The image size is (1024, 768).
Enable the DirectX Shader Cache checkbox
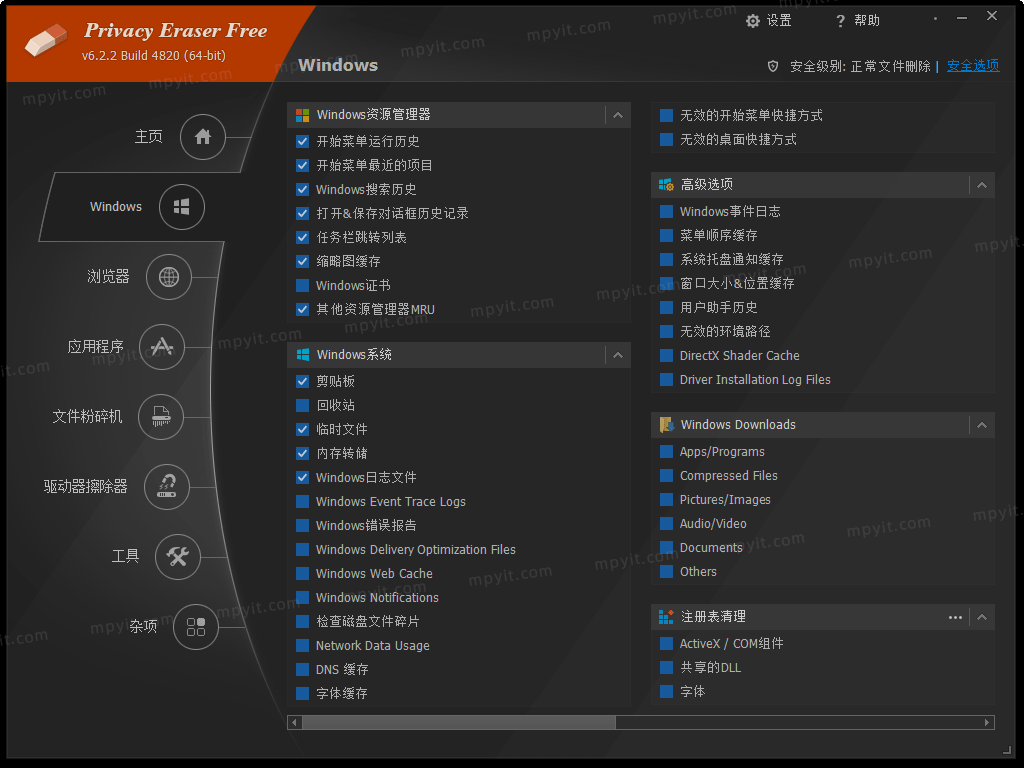click(666, 356)
